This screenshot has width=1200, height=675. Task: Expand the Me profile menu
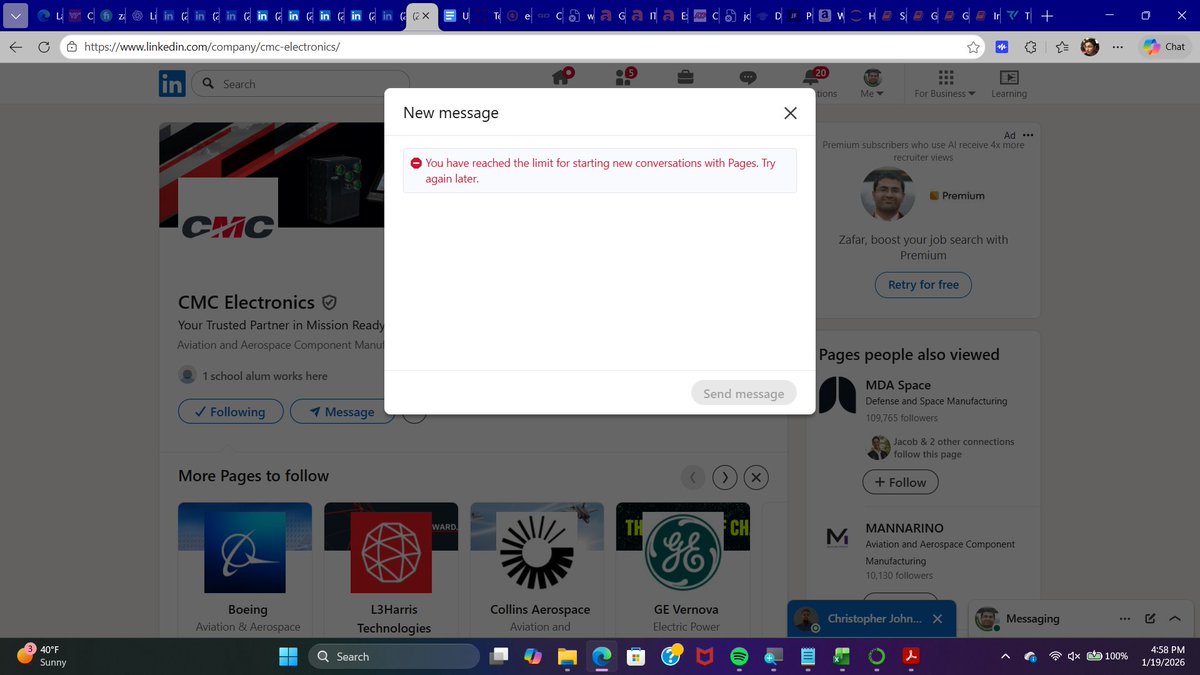click(872, 84)
